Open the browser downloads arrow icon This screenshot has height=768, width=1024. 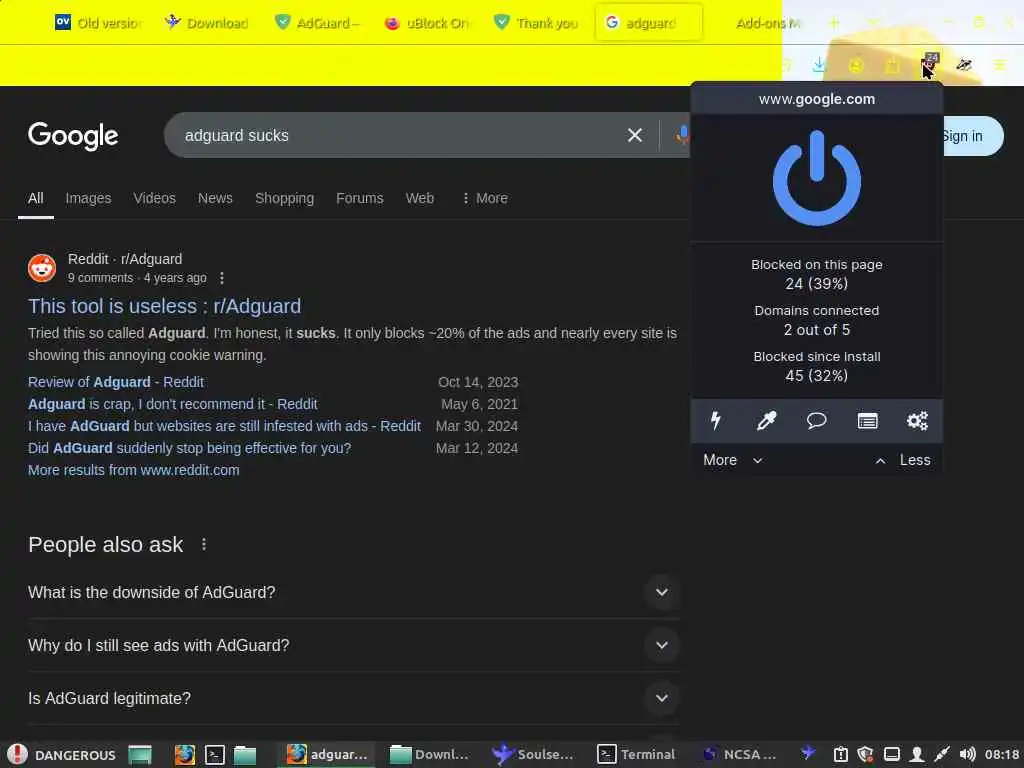point(819,65)
